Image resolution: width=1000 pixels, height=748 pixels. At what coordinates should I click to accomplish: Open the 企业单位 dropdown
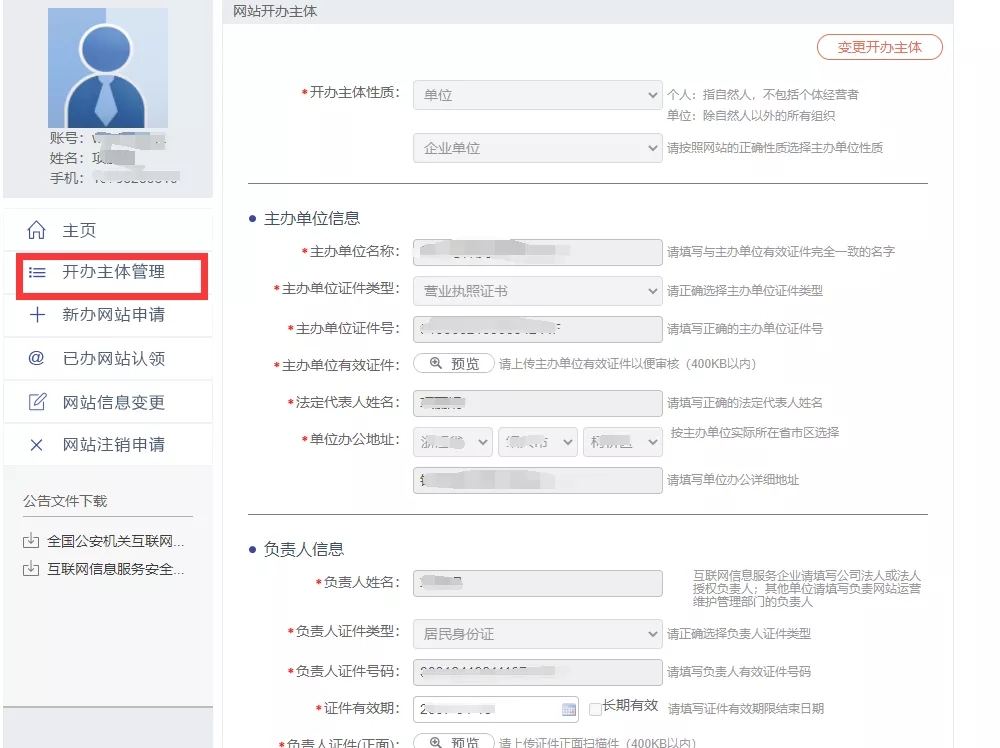(x=537, y=148)
